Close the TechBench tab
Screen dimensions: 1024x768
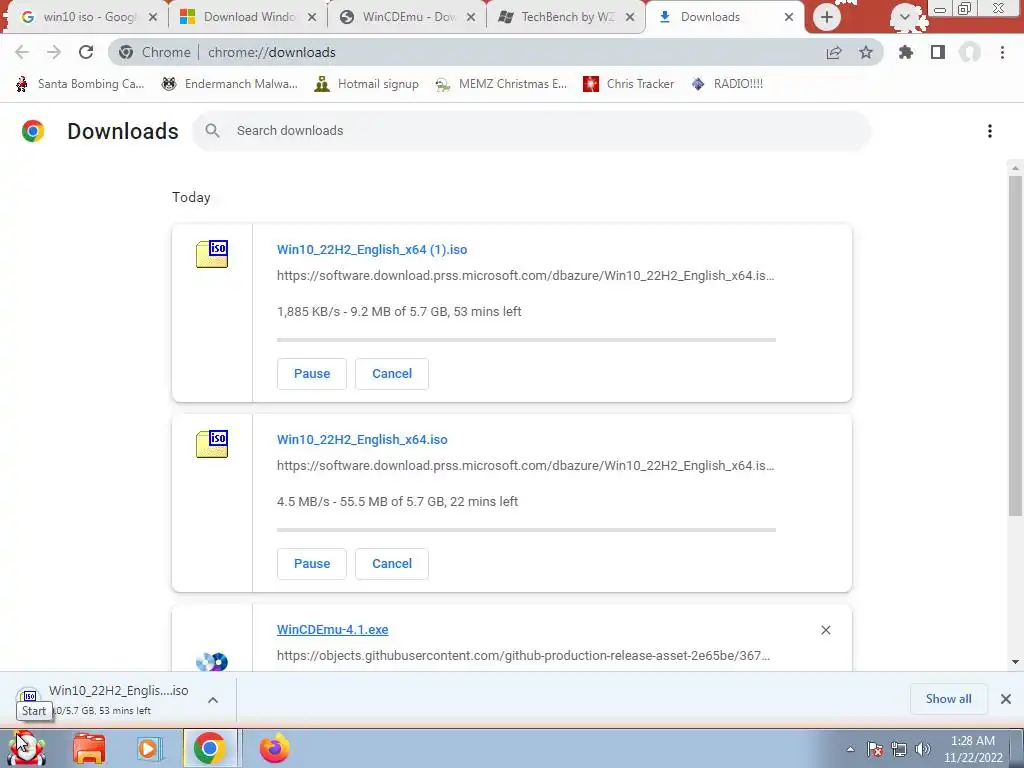(x=630, y=17)
